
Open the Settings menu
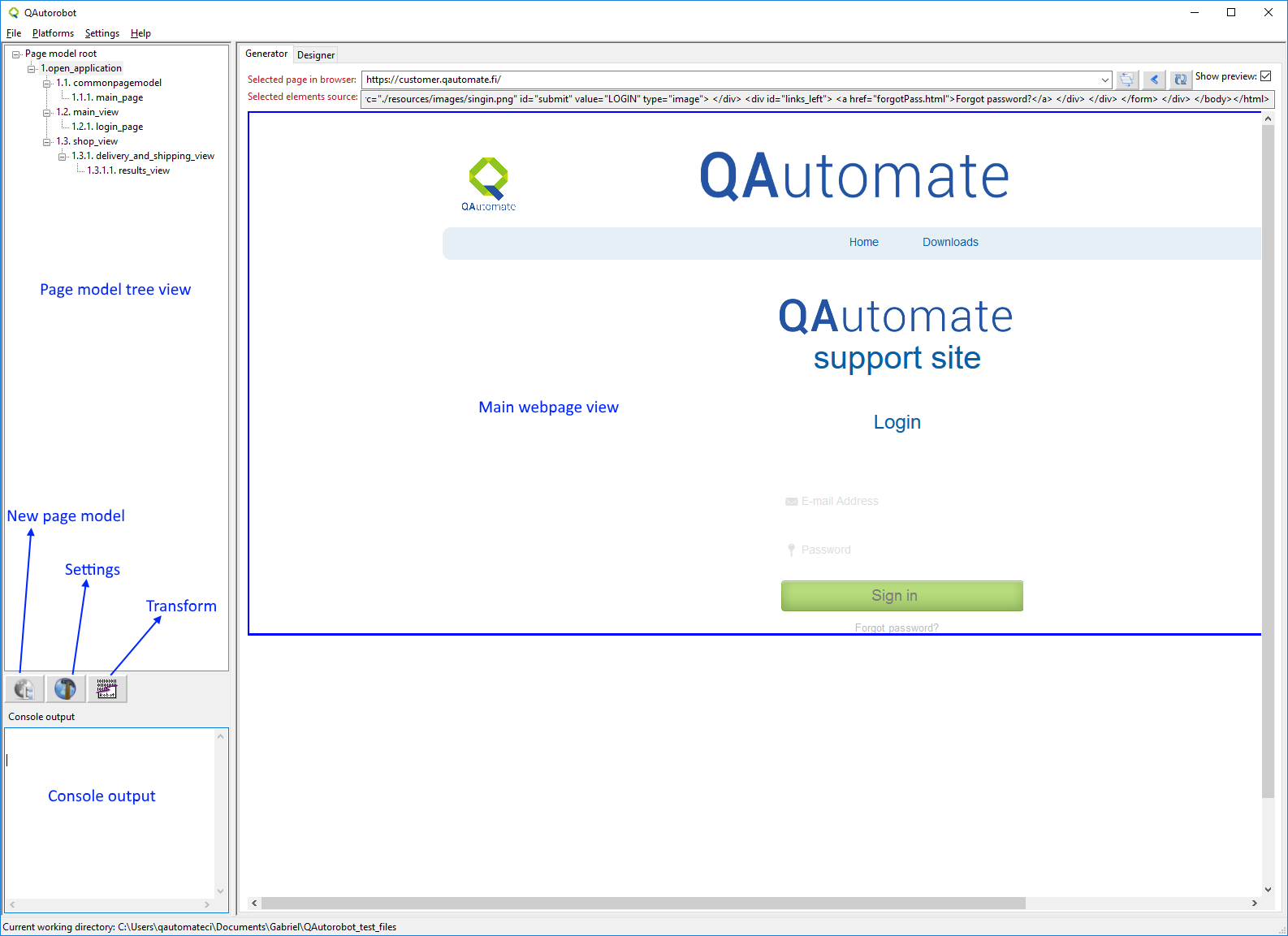click(x=102, y=33)
